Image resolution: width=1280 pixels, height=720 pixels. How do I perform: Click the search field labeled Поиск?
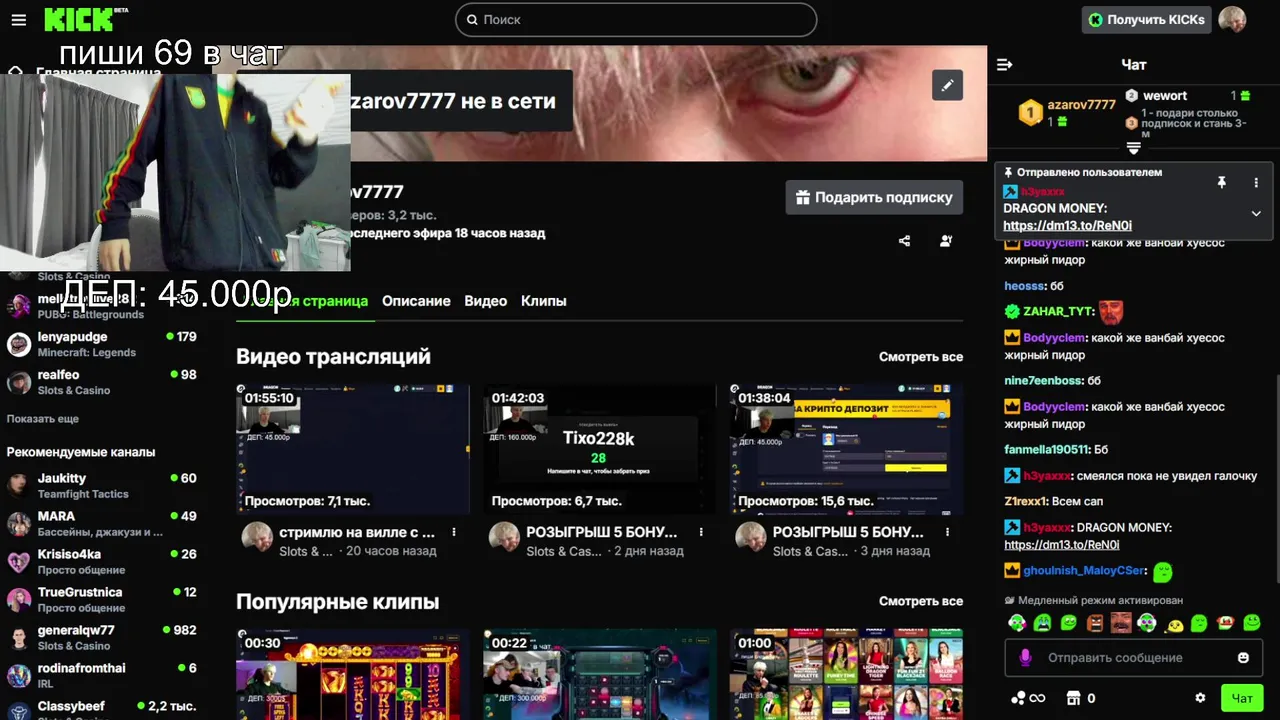(636, 19)
